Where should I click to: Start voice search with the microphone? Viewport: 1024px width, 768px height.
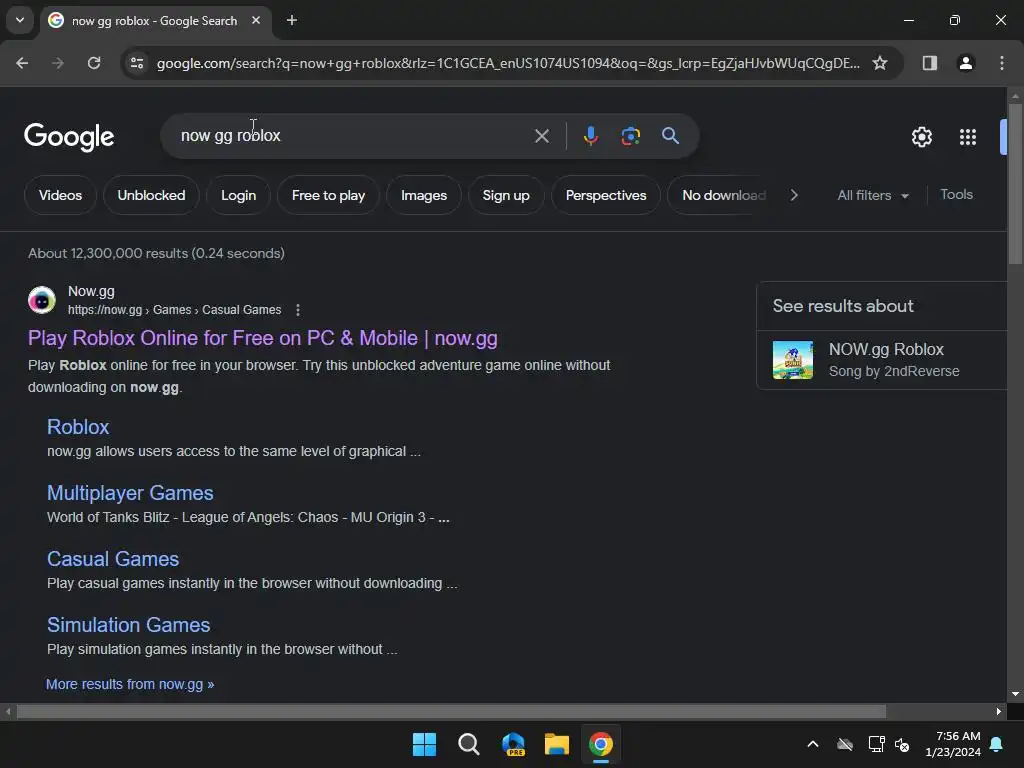pyautogui.click(x=590, y=136)
